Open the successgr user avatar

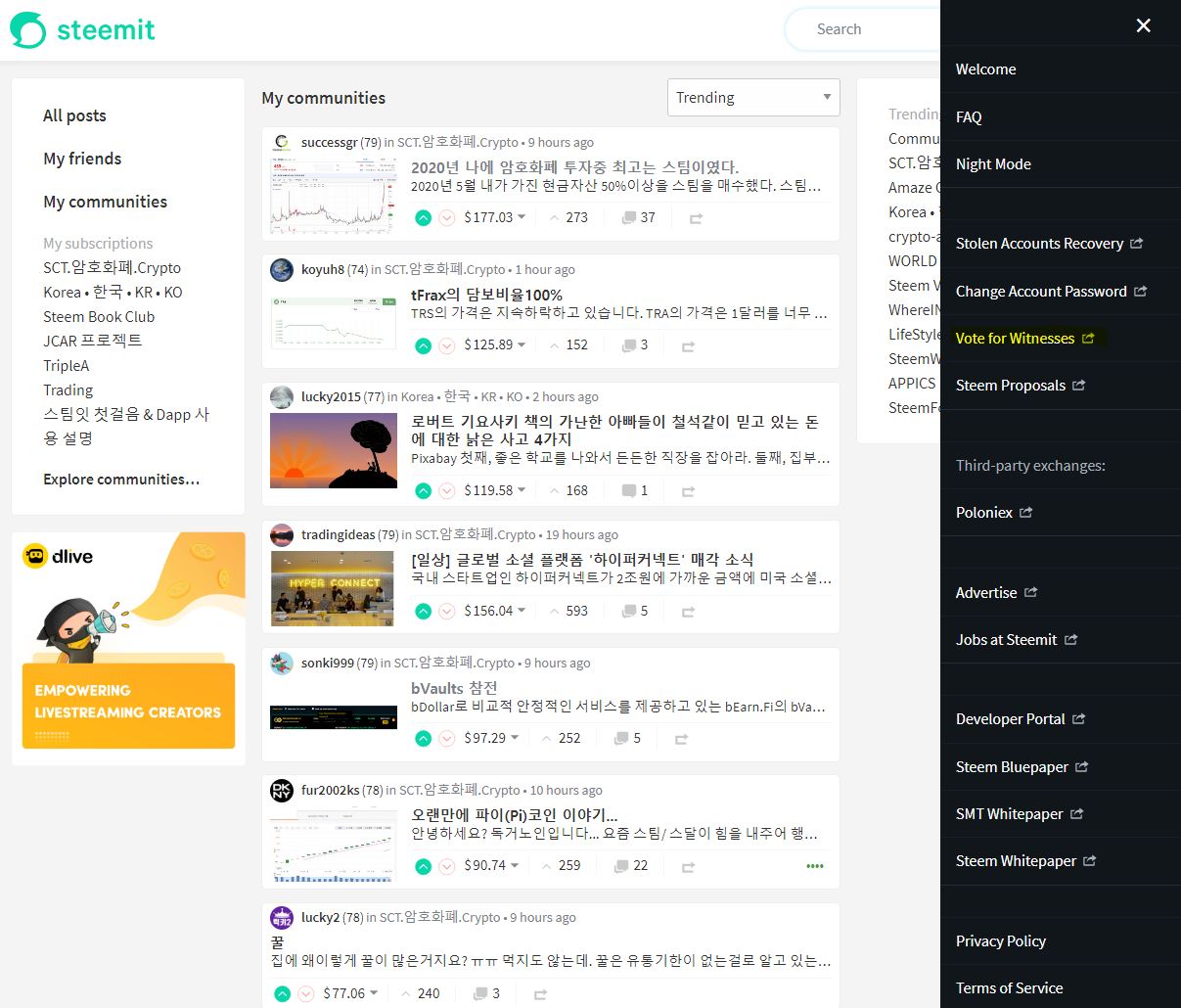click(x=282, y=142)
